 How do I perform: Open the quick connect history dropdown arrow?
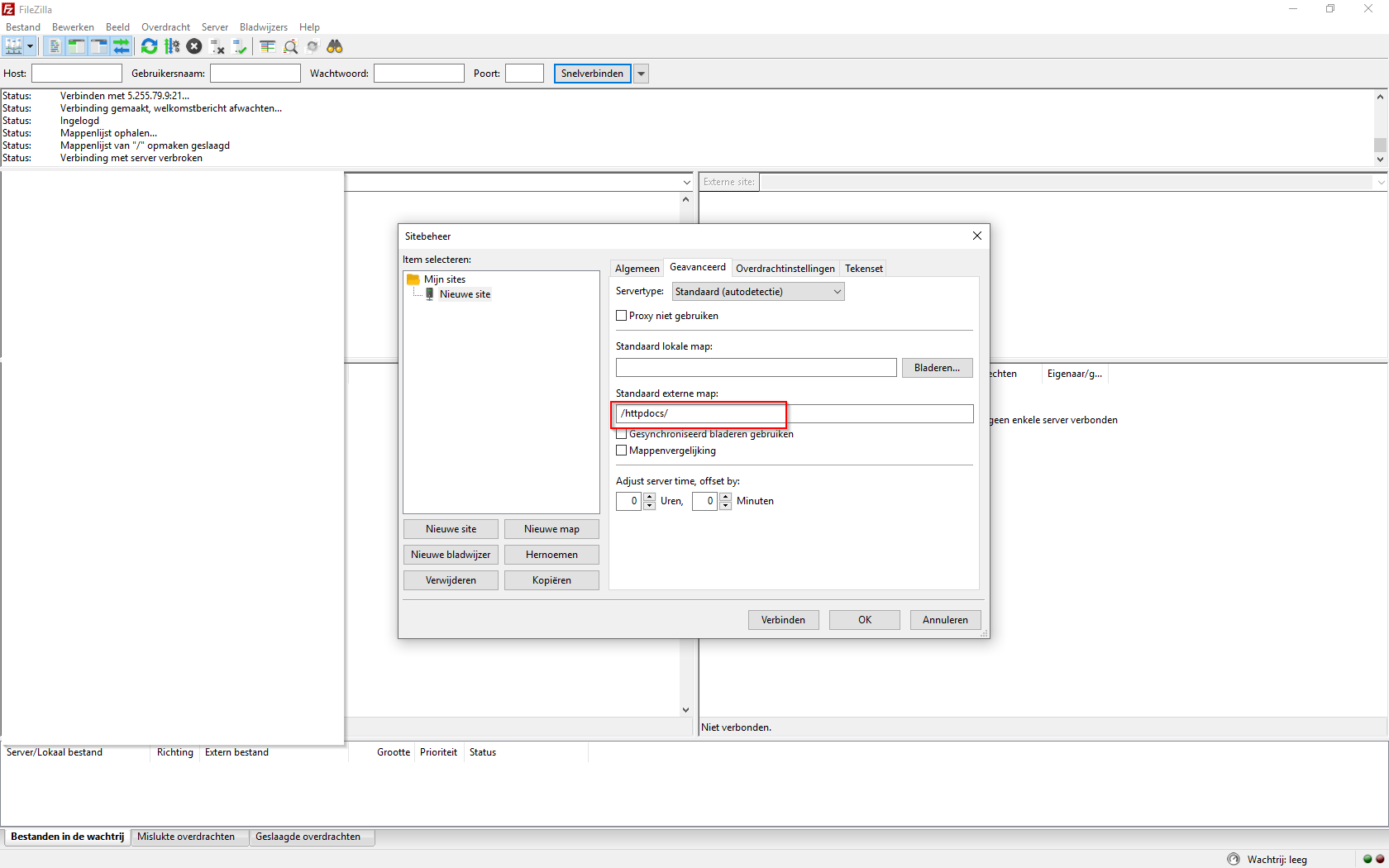point(641,74)
